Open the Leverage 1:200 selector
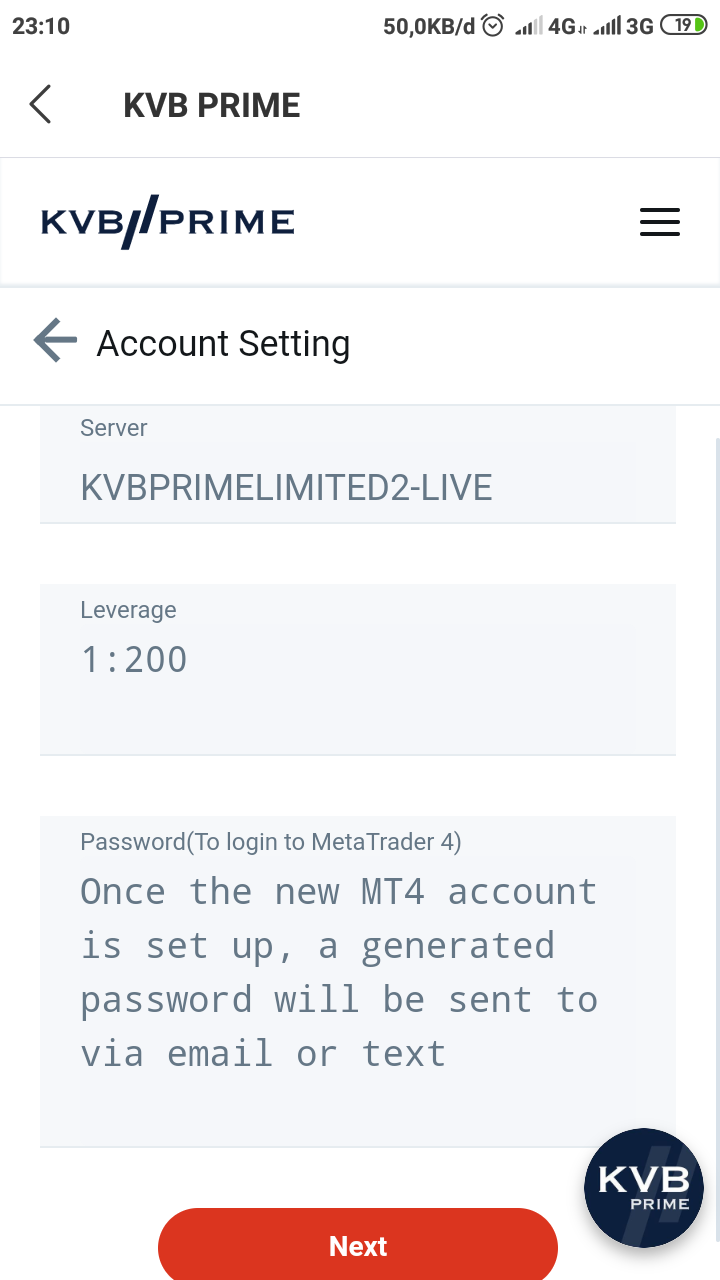 pyautogui.click(x=358, y=669)
